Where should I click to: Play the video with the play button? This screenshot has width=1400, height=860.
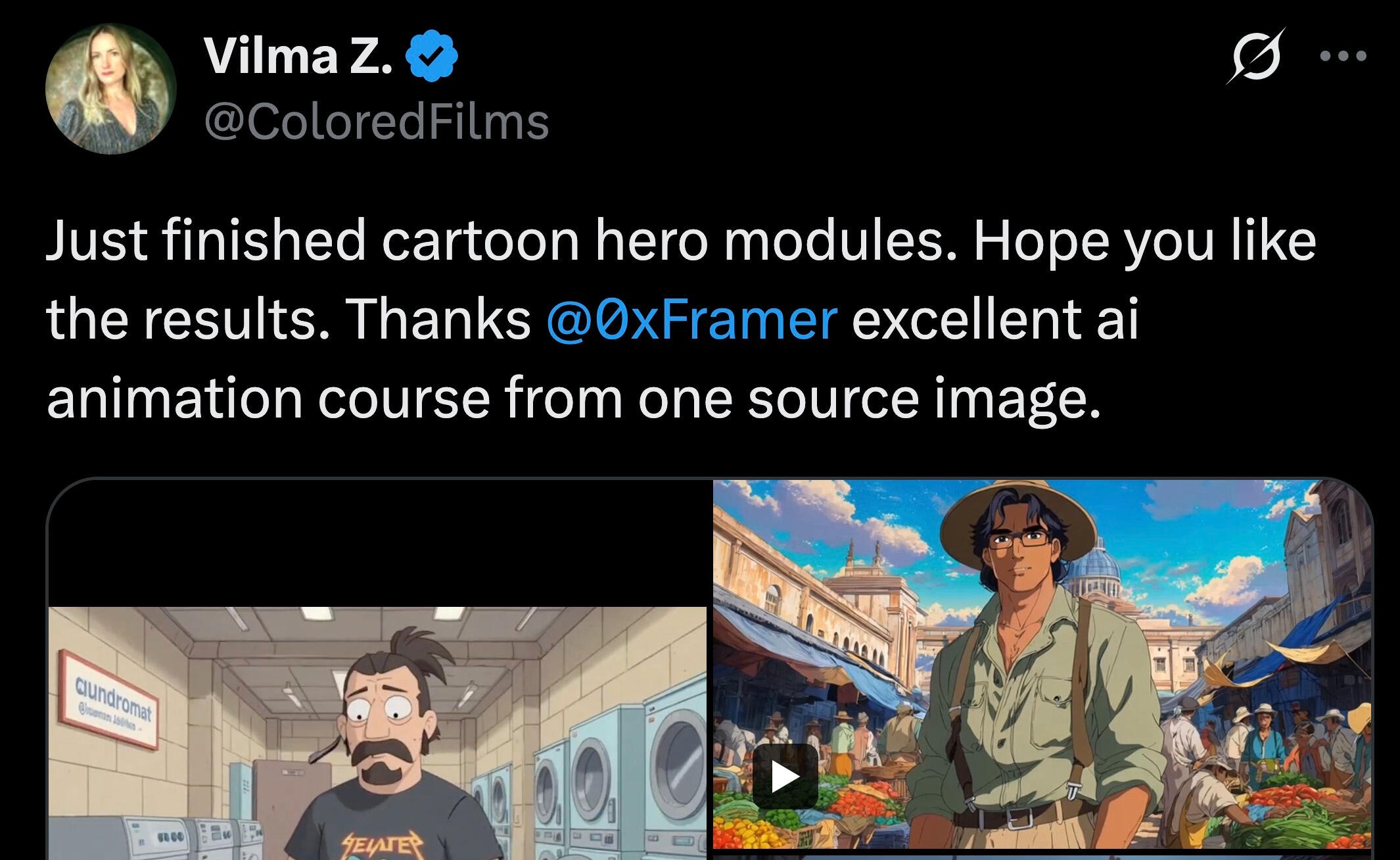785,776
